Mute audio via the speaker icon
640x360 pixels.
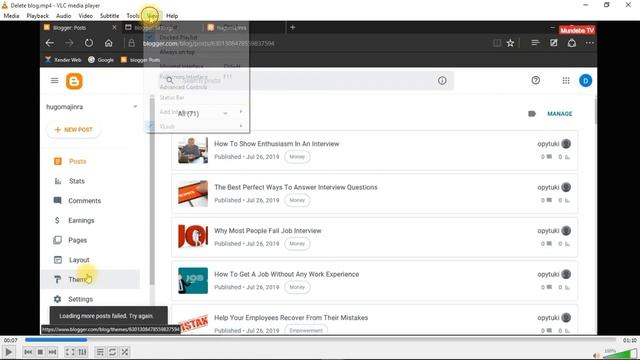coord(597,356)
